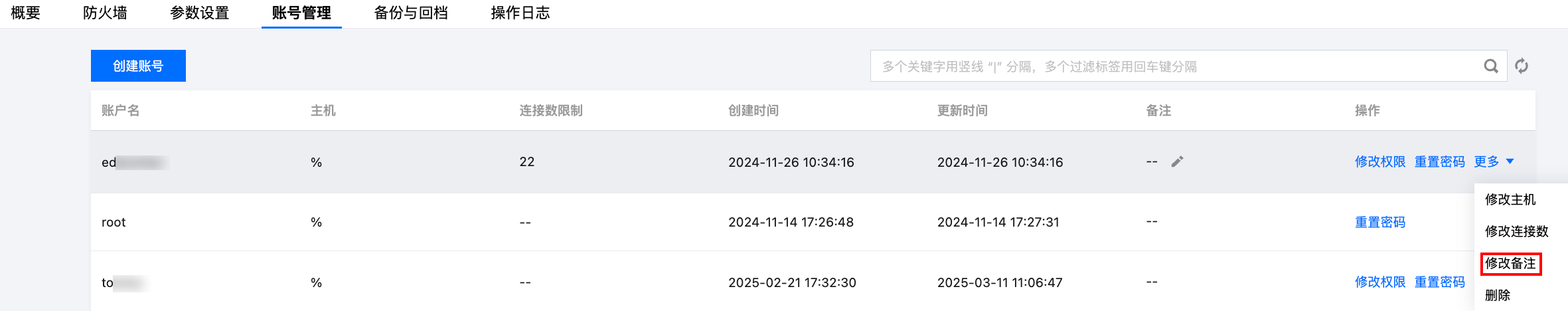Click 修改权限 in the first account row
1568x311 pixels.
click(x=1380, y=161)
